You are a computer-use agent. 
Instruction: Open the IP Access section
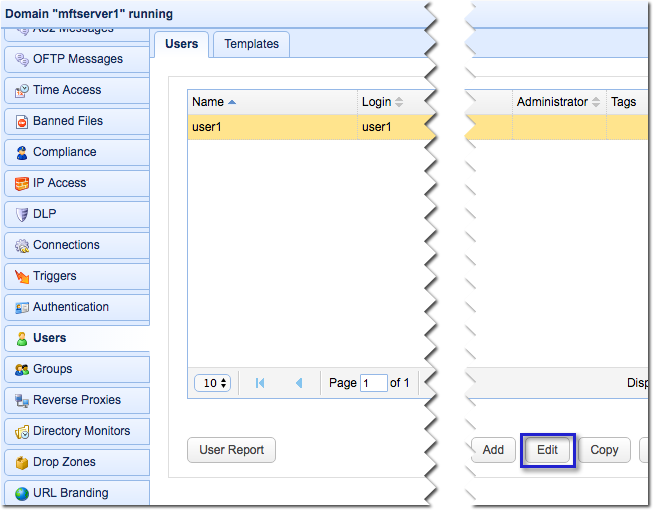[x=77, y=183]
